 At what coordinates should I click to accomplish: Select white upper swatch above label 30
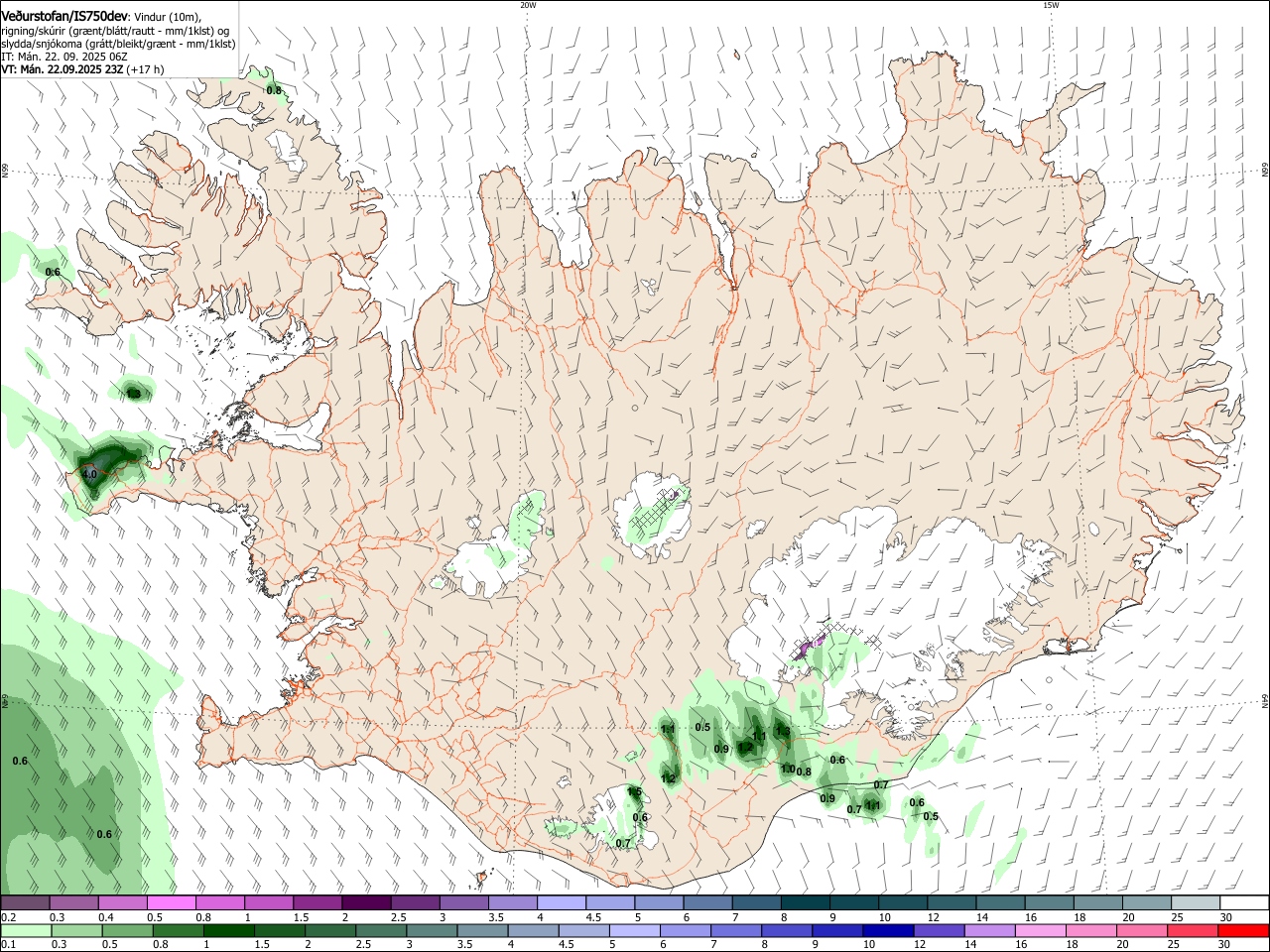(x=1245, y=902)
